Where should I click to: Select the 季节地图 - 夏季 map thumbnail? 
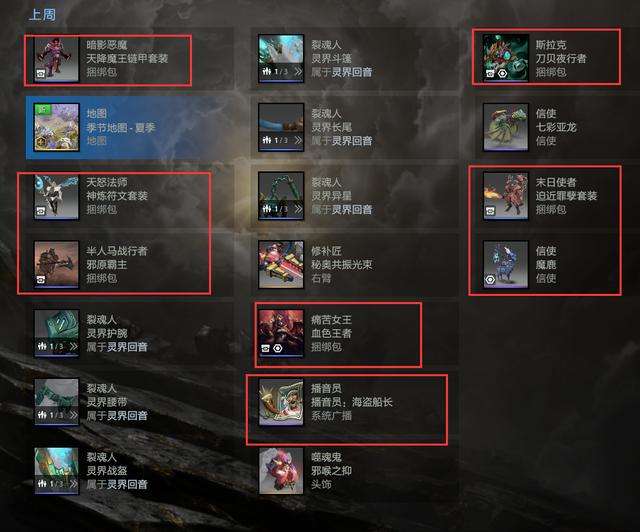pos(56,127)
